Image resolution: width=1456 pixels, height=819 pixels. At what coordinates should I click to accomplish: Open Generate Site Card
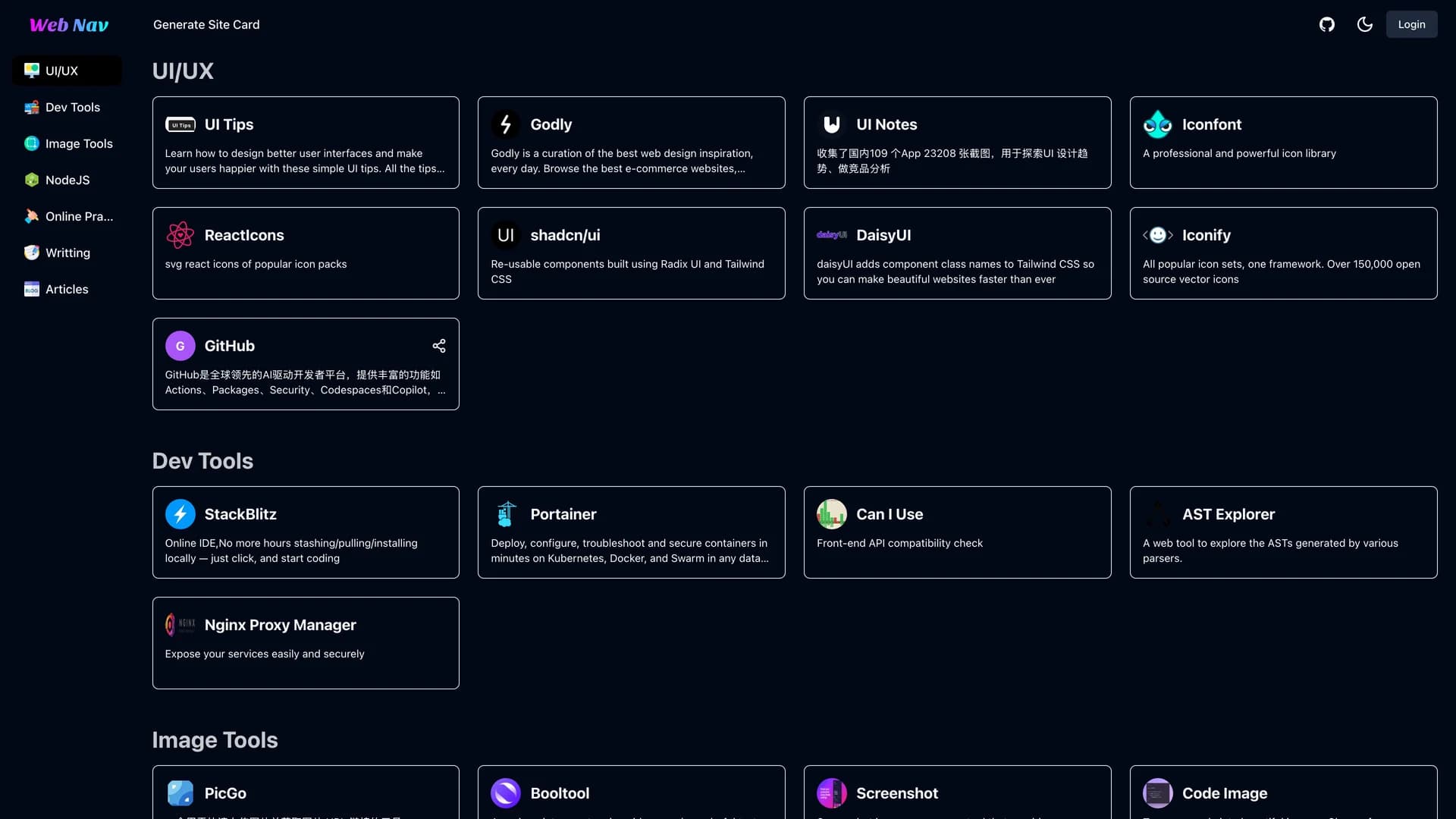(206, 24)
